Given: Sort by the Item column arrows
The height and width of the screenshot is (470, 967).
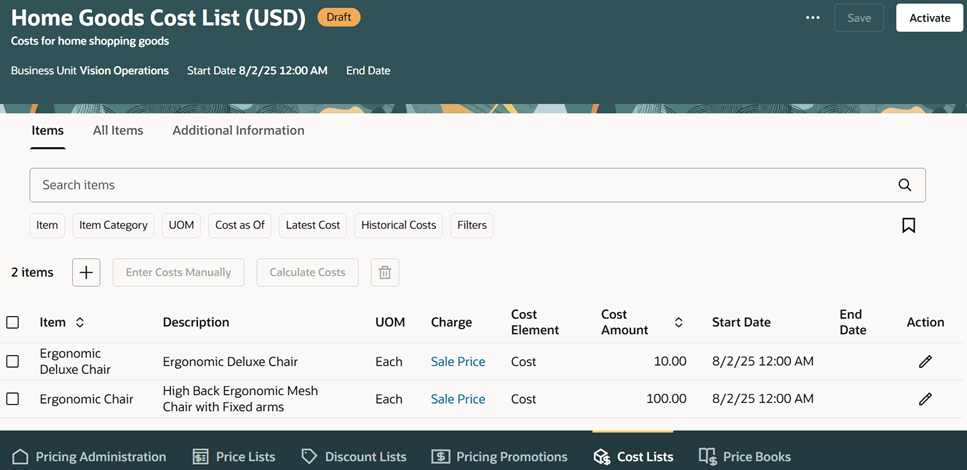Looking at the screenshot, I should tap(80, 322).
